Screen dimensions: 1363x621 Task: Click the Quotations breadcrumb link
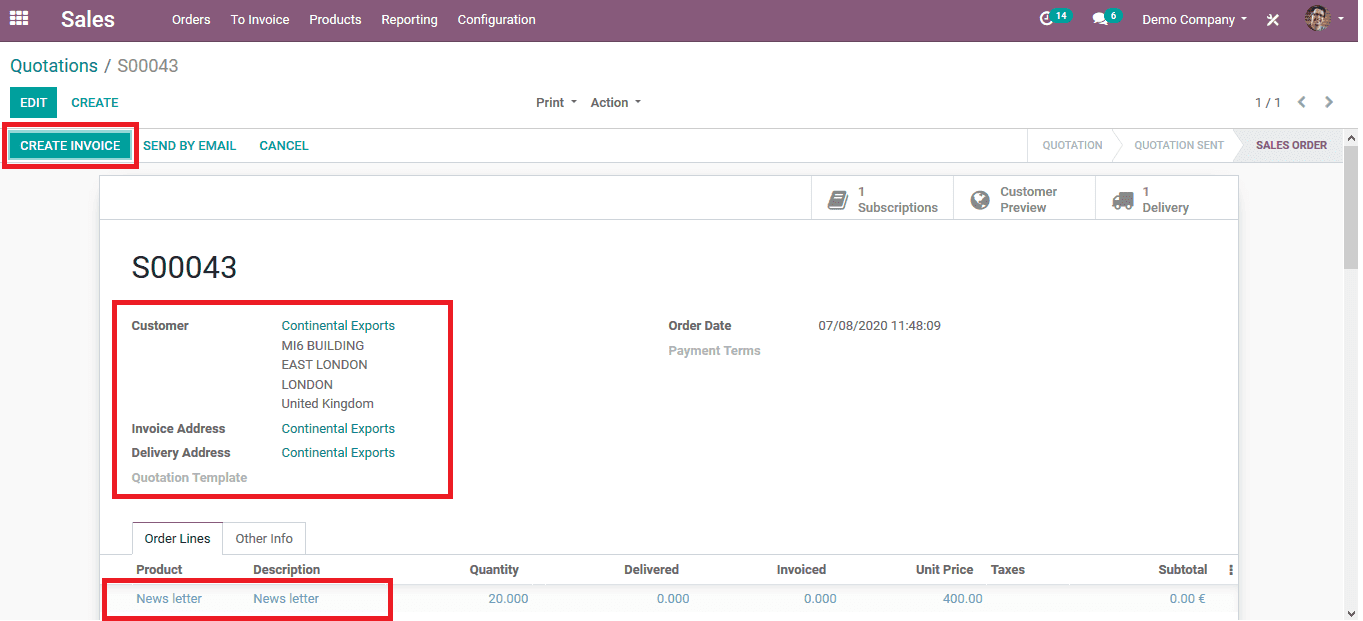pyautogui.click(x=54, y=66)
